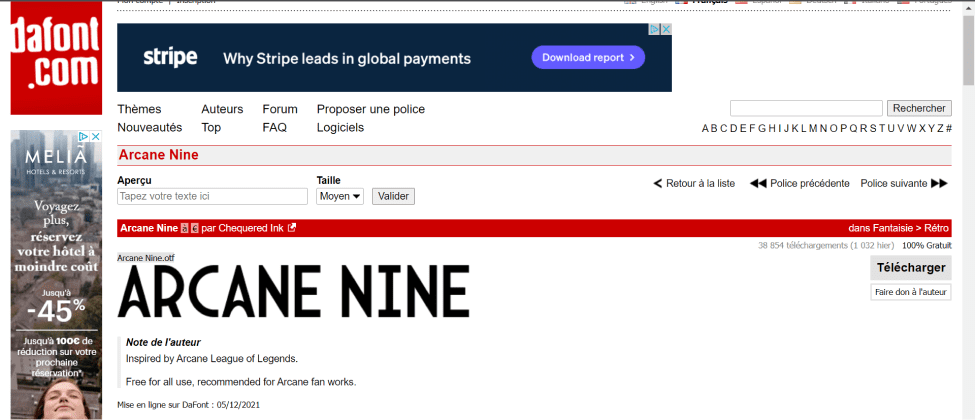
Task: Click the scrollbar up arrow
Action: 968,7
